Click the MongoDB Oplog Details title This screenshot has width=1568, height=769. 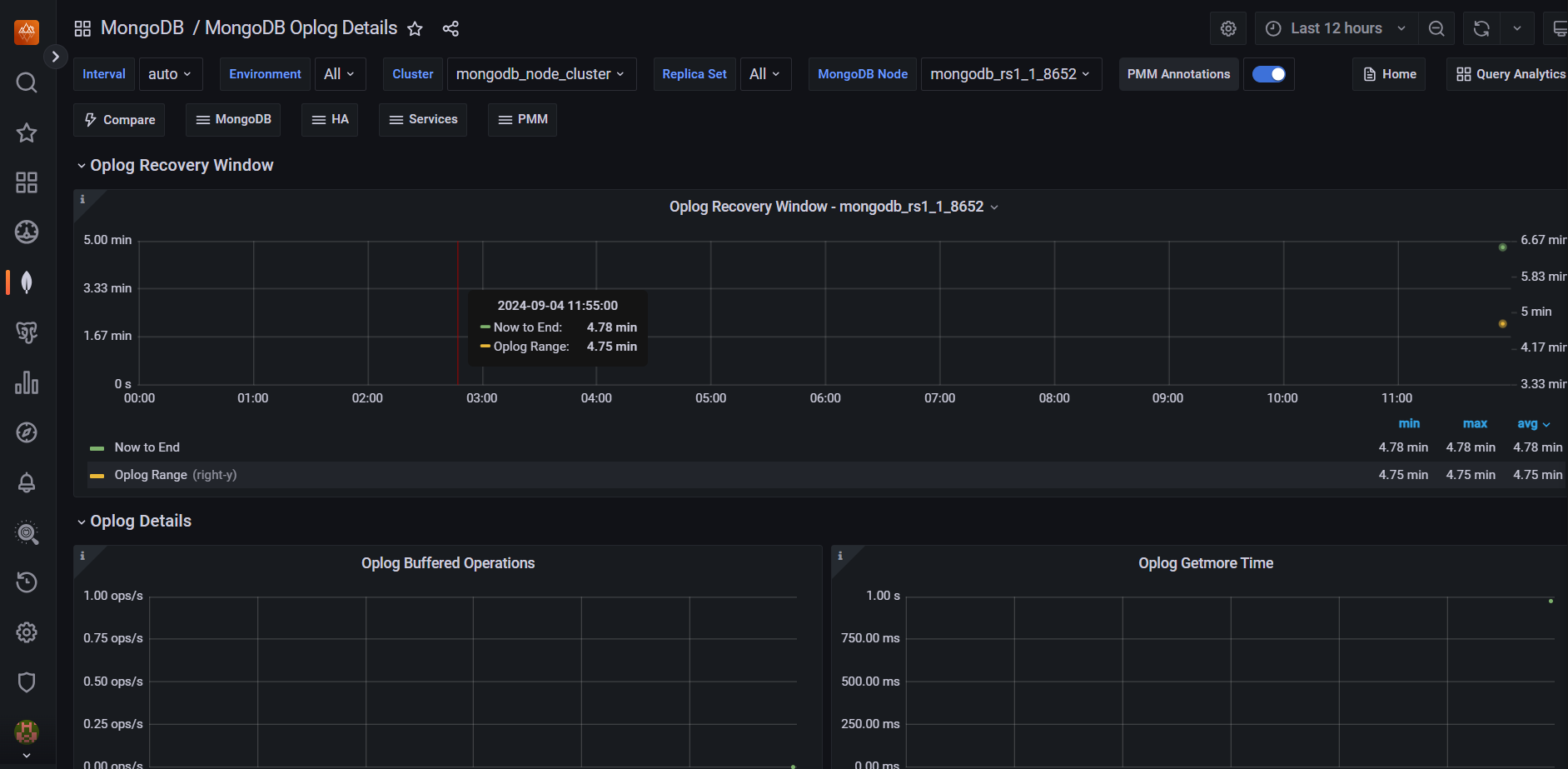click(x=301, y=28)
